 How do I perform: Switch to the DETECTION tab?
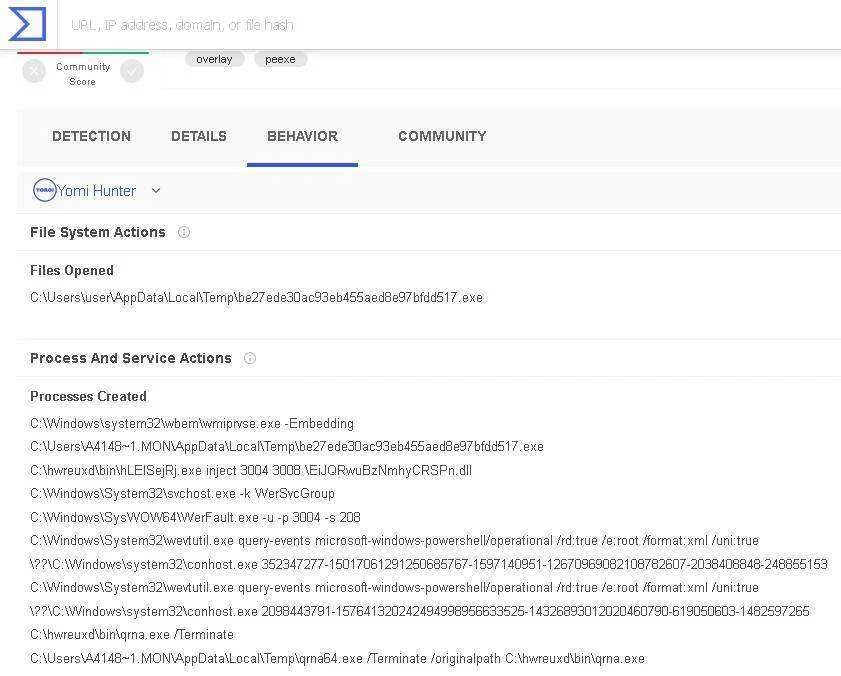pyautogui.click(x=92, y=136)
